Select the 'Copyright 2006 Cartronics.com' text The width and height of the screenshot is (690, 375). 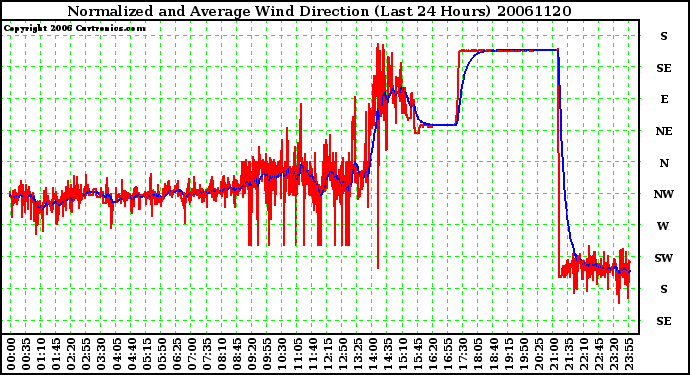coord(74,29)
